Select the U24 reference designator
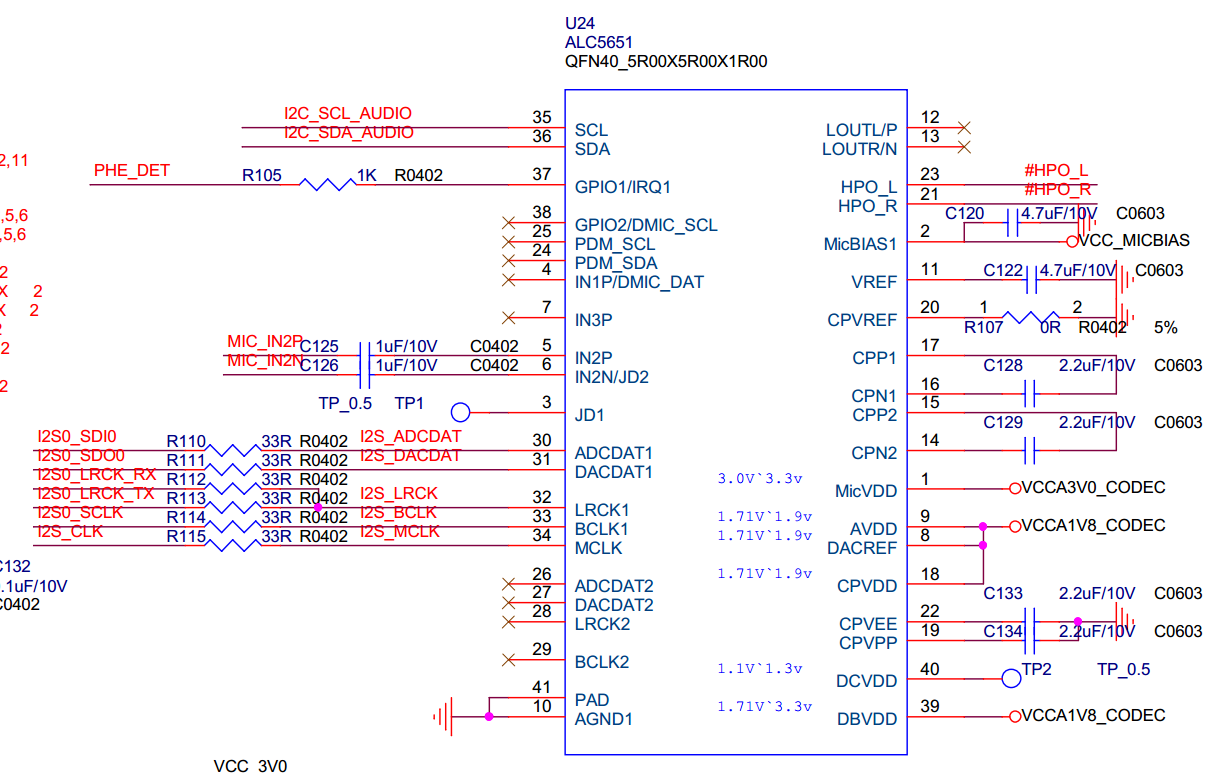 (580, 24)
